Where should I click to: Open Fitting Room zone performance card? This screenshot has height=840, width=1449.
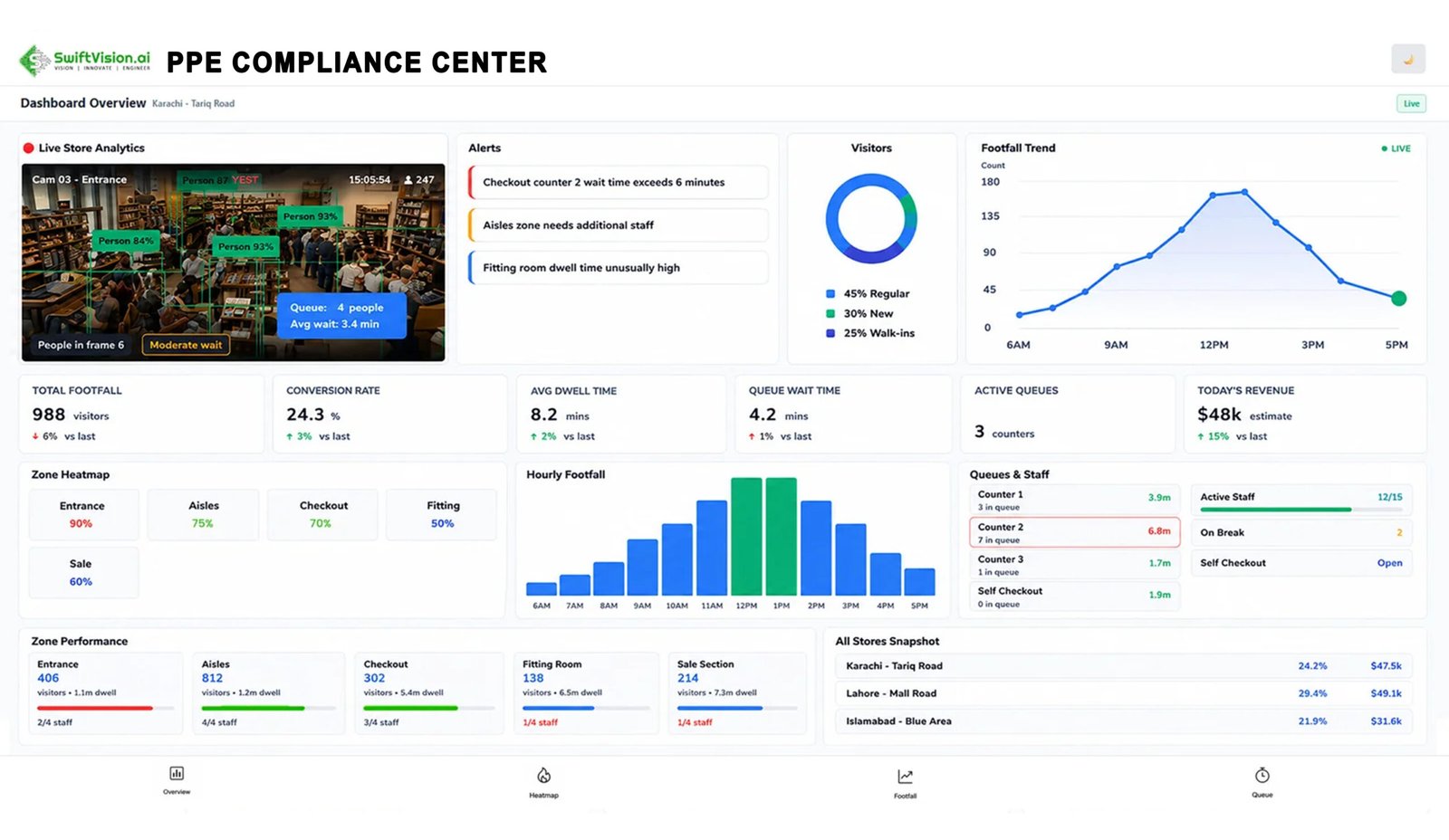[x=587, y=693]
